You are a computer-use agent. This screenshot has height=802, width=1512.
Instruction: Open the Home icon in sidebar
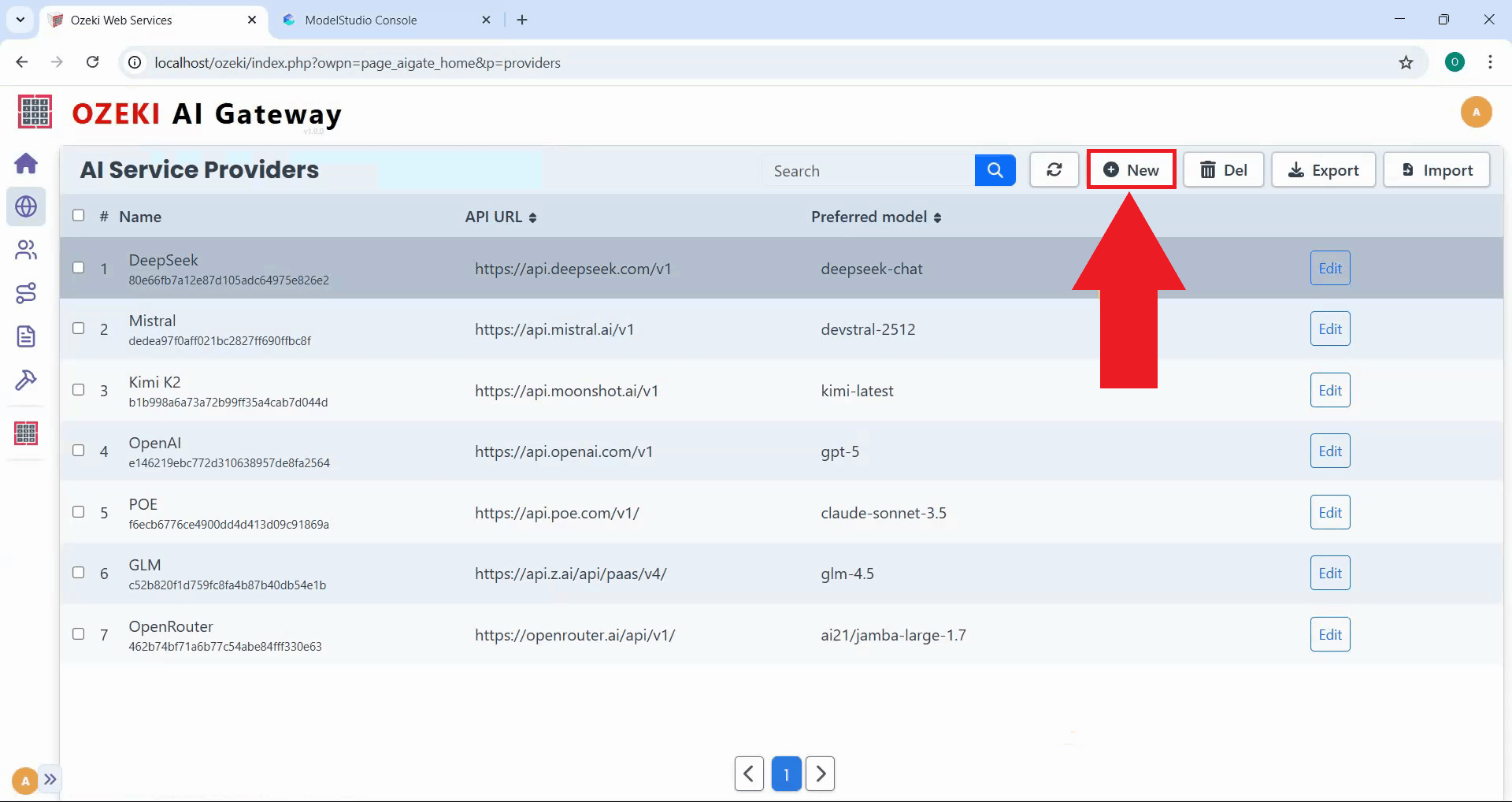[x=26, y=163]
